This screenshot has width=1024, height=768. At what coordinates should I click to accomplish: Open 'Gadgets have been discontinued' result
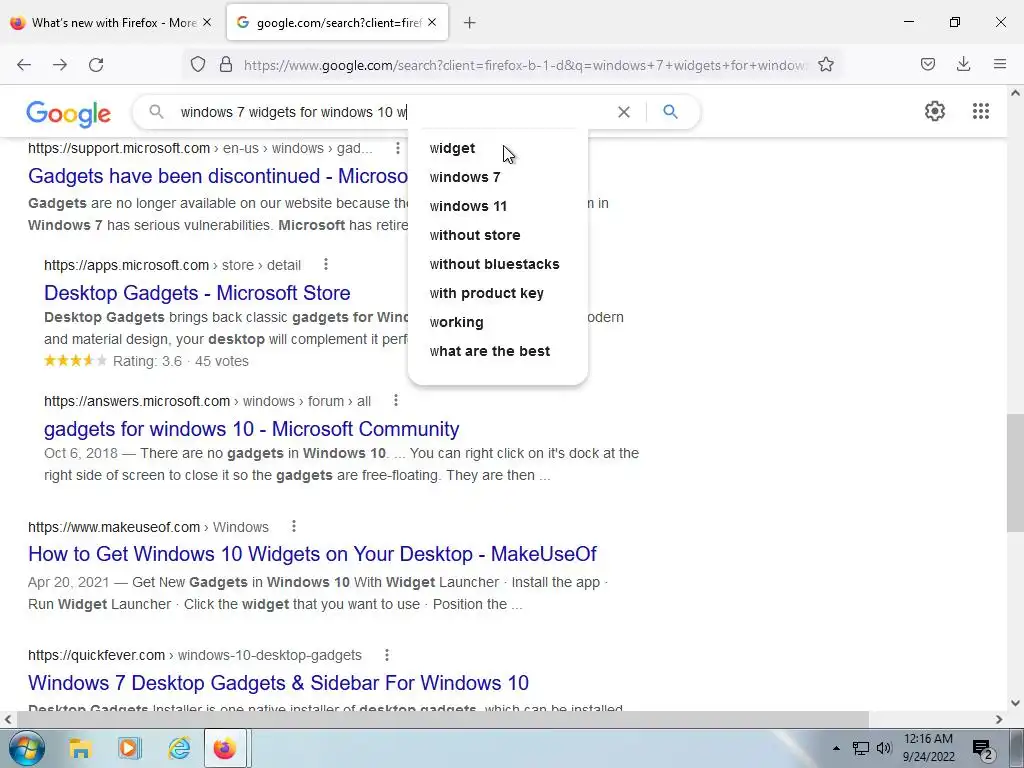point(217,176)
